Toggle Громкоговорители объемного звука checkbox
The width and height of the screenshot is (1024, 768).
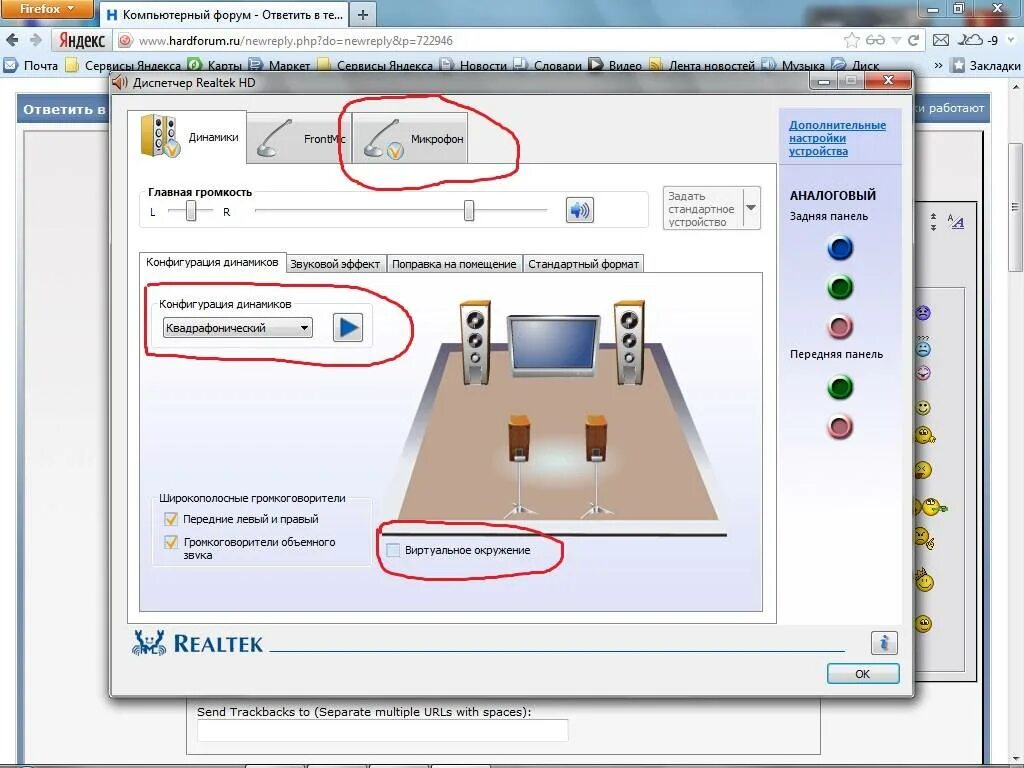tap(171, 542)
